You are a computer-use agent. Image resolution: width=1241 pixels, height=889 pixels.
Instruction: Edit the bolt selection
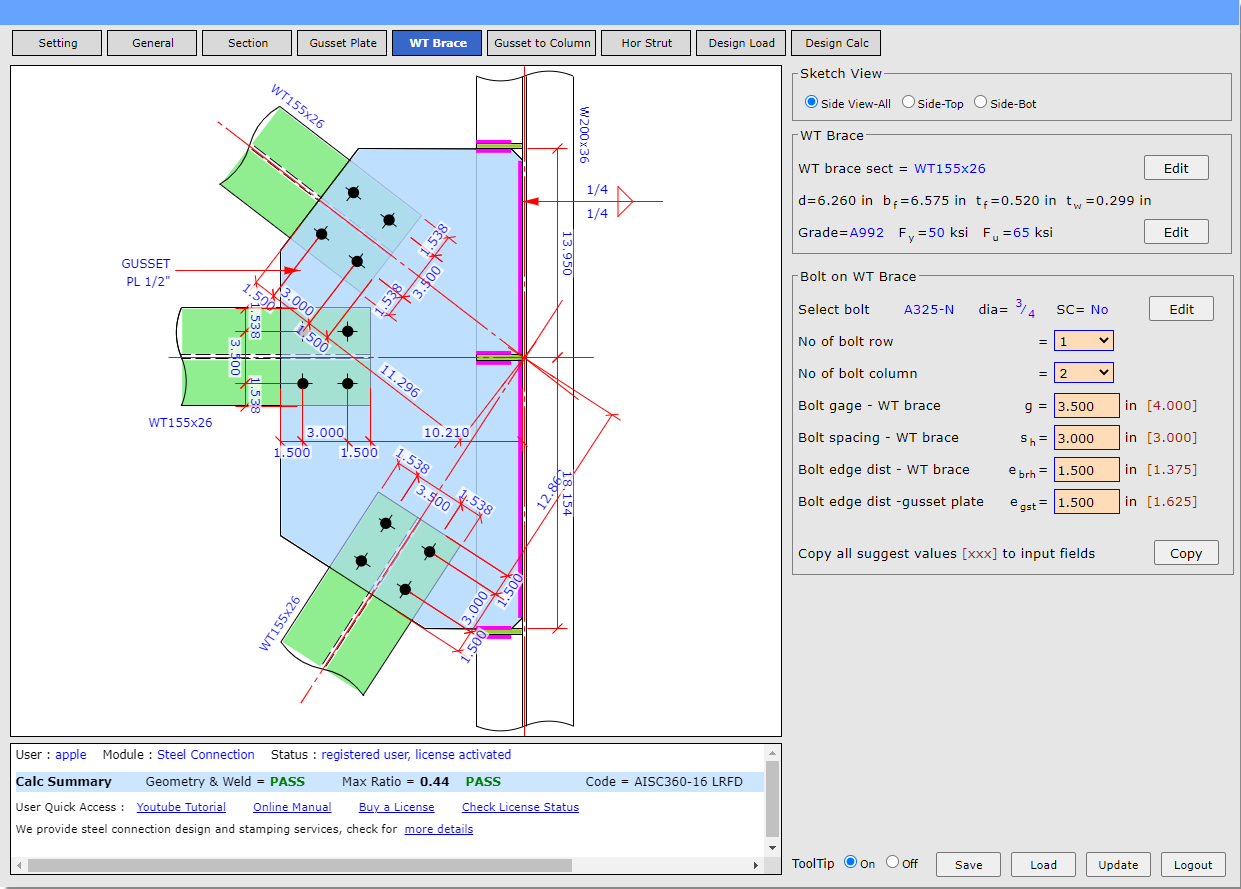click(x=1181, y=309)
